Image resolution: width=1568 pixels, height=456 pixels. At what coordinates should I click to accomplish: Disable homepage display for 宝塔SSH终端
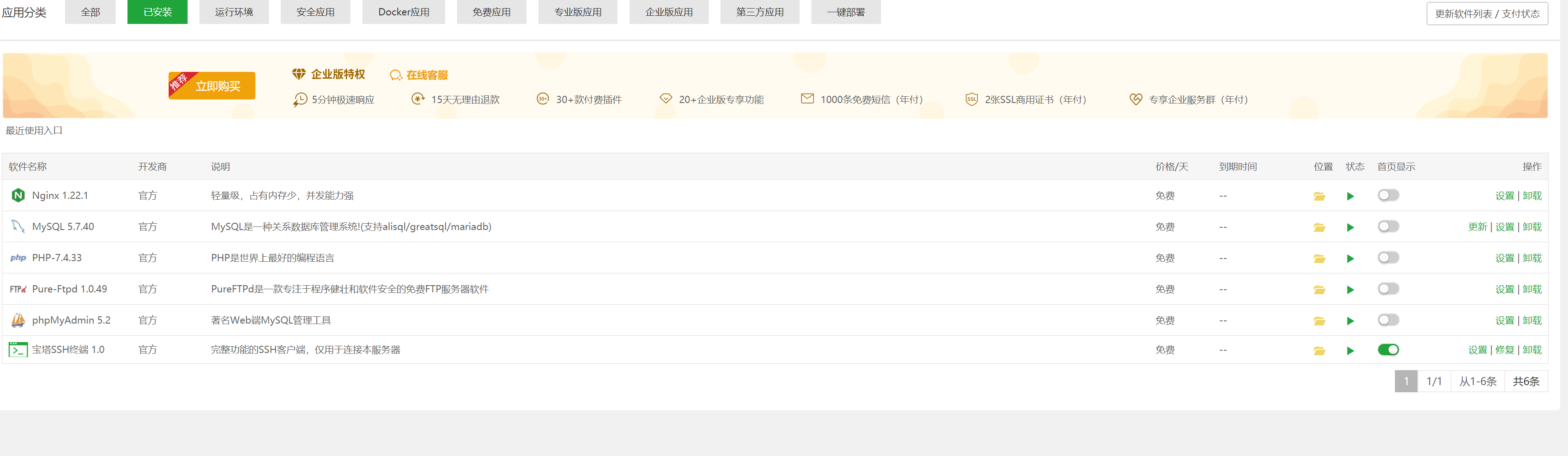coord(1389,349)
